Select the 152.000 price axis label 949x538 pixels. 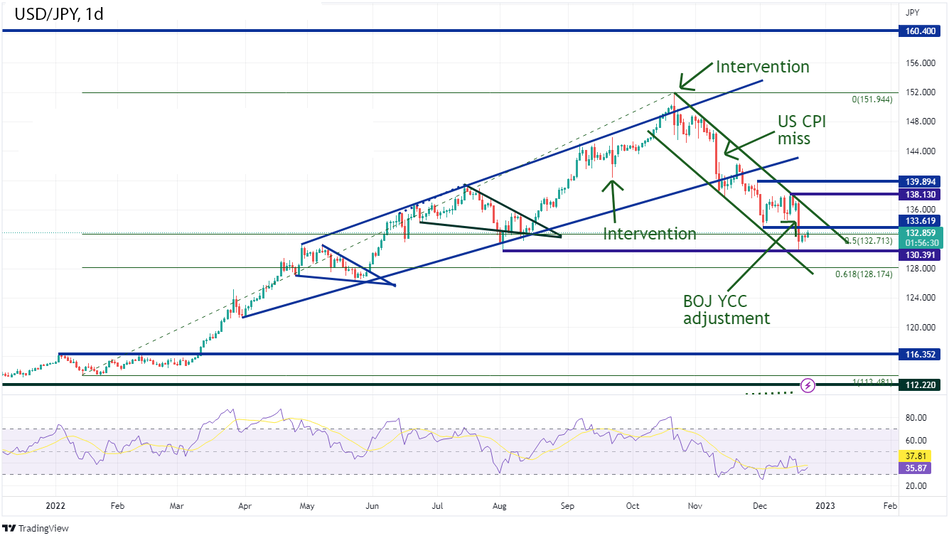920,92
